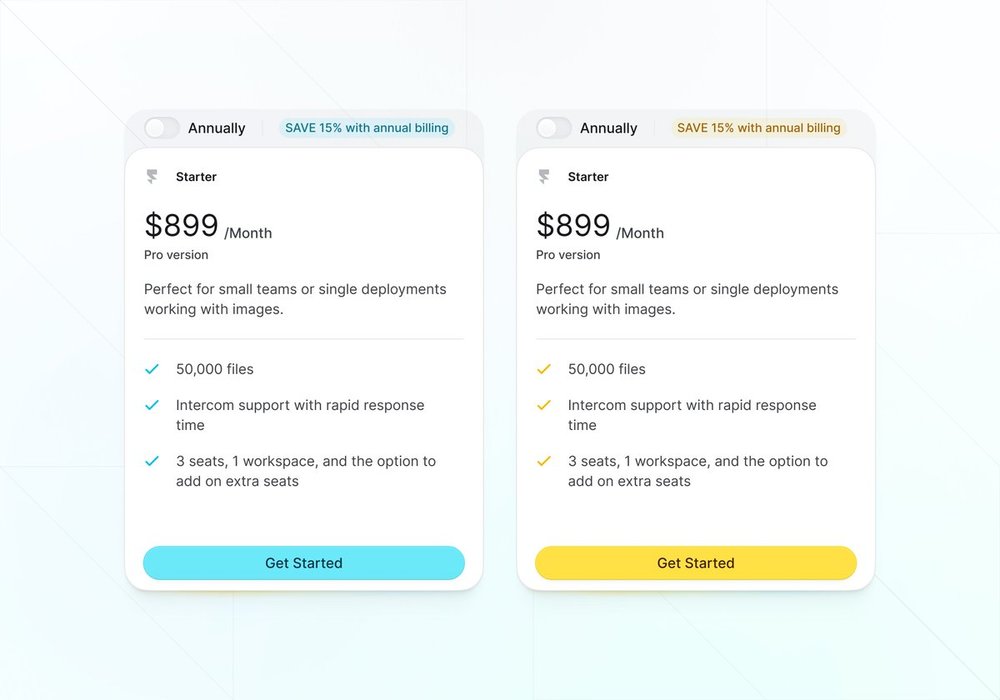Click the teal checkmark beside 3 seats feature
This screenshot has height=700, width=1000.
(152, 461)
